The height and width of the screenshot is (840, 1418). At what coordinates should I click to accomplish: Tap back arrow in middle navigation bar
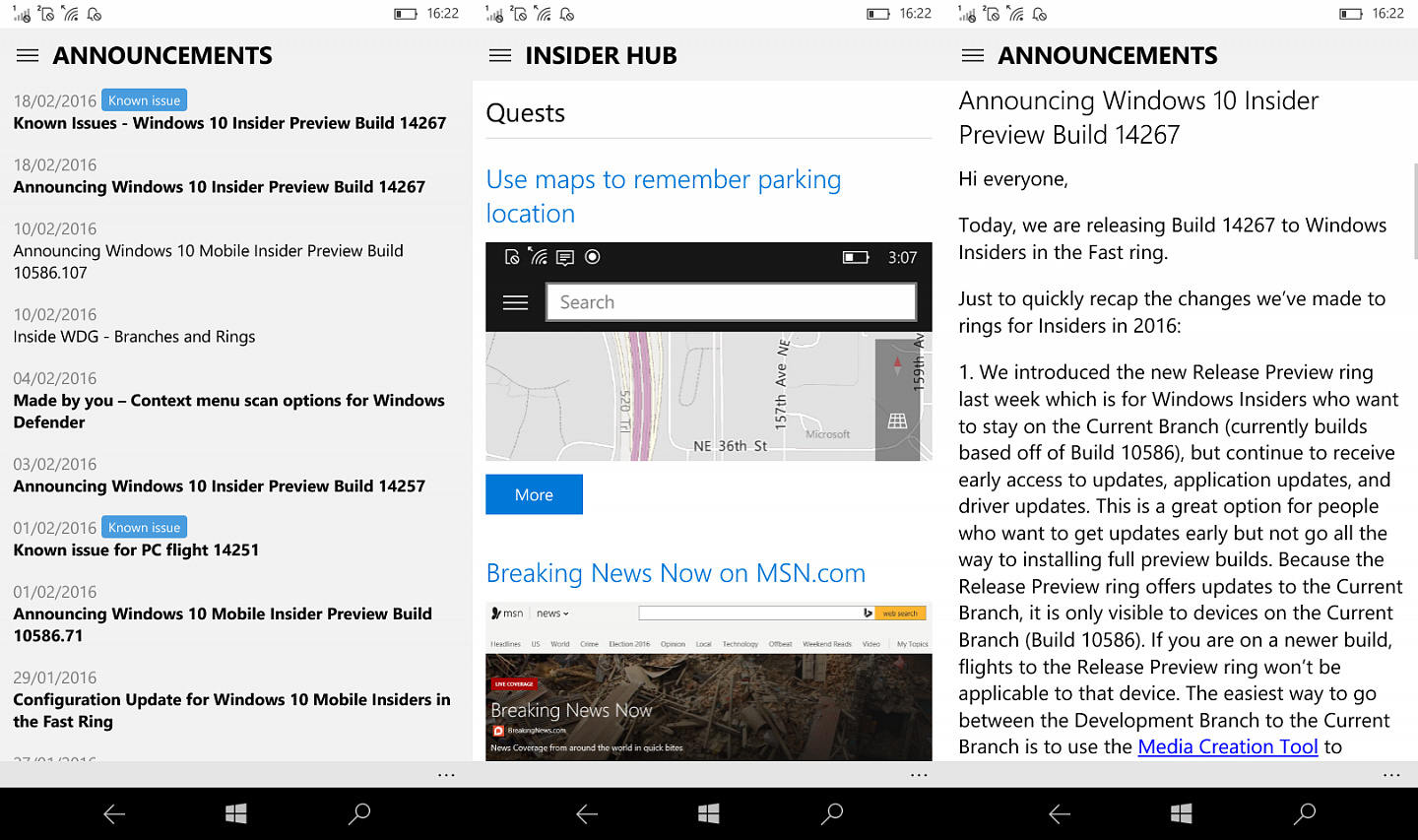[587, 813]
